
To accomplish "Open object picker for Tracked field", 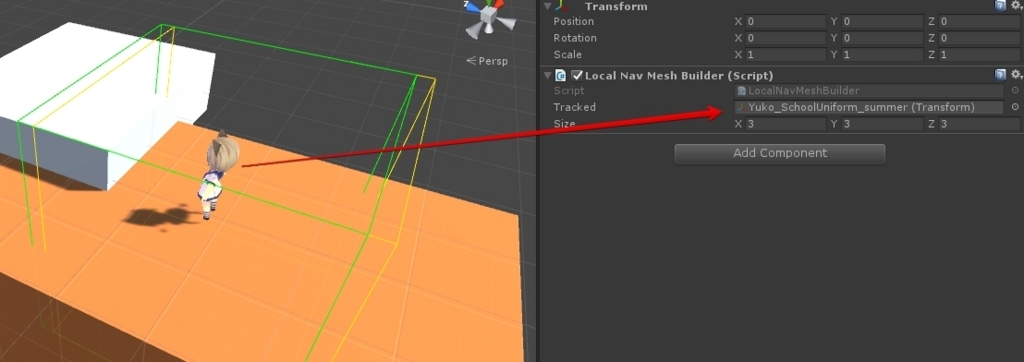I will (1015, 107).
